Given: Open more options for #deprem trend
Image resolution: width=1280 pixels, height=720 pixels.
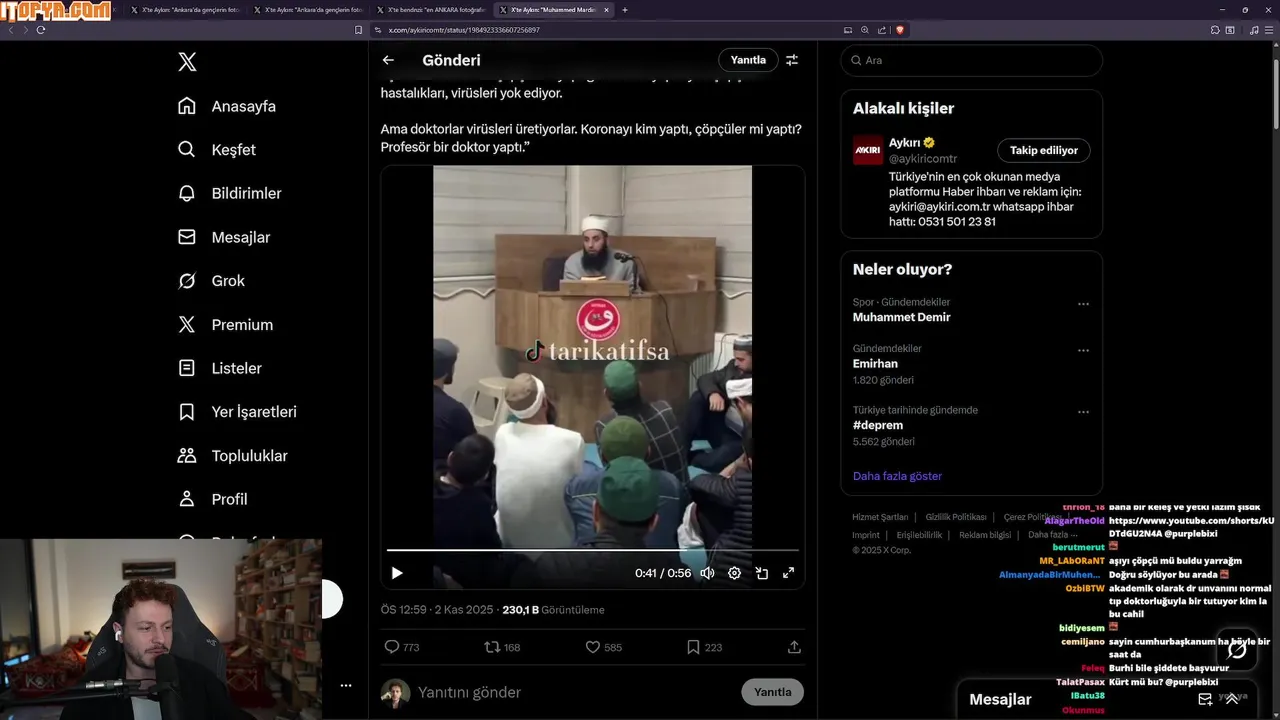Looking at the screenshot, I should coord(1083,412).
